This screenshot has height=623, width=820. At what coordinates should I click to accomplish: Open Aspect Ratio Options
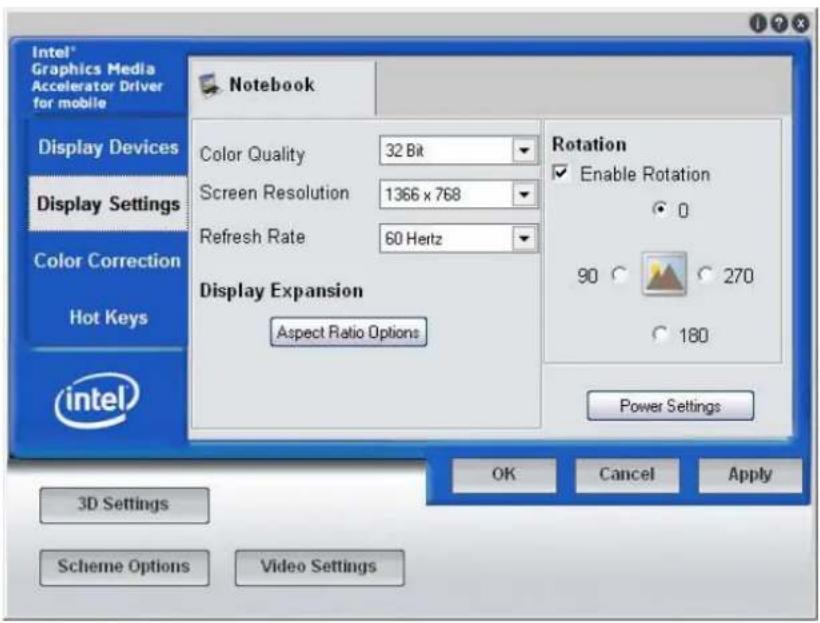(x=348, y=332)
